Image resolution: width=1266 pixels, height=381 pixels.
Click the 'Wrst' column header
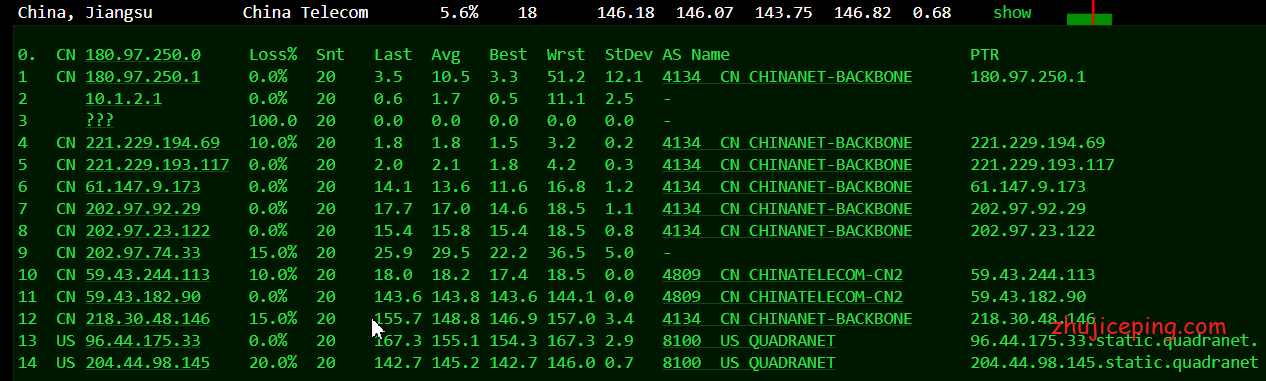coord(566,55)
